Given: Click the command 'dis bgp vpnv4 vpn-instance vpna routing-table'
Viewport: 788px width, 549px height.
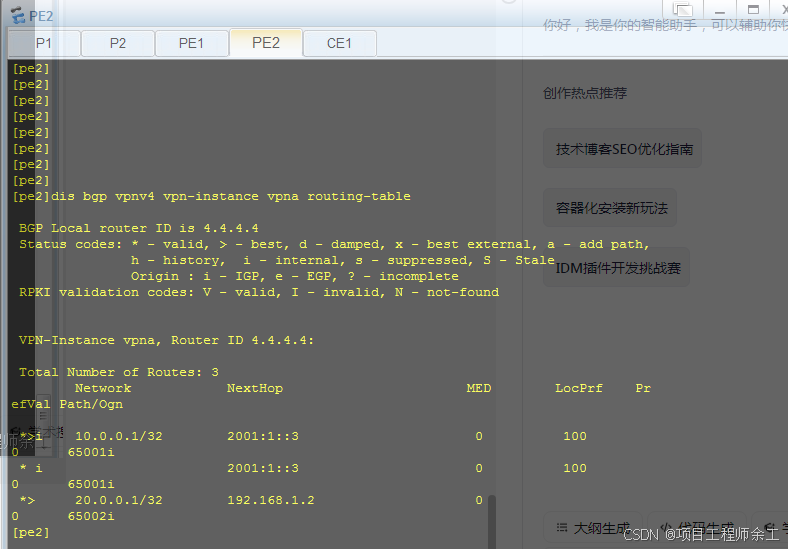Looking at the screenshot, I should coord(231,197).
